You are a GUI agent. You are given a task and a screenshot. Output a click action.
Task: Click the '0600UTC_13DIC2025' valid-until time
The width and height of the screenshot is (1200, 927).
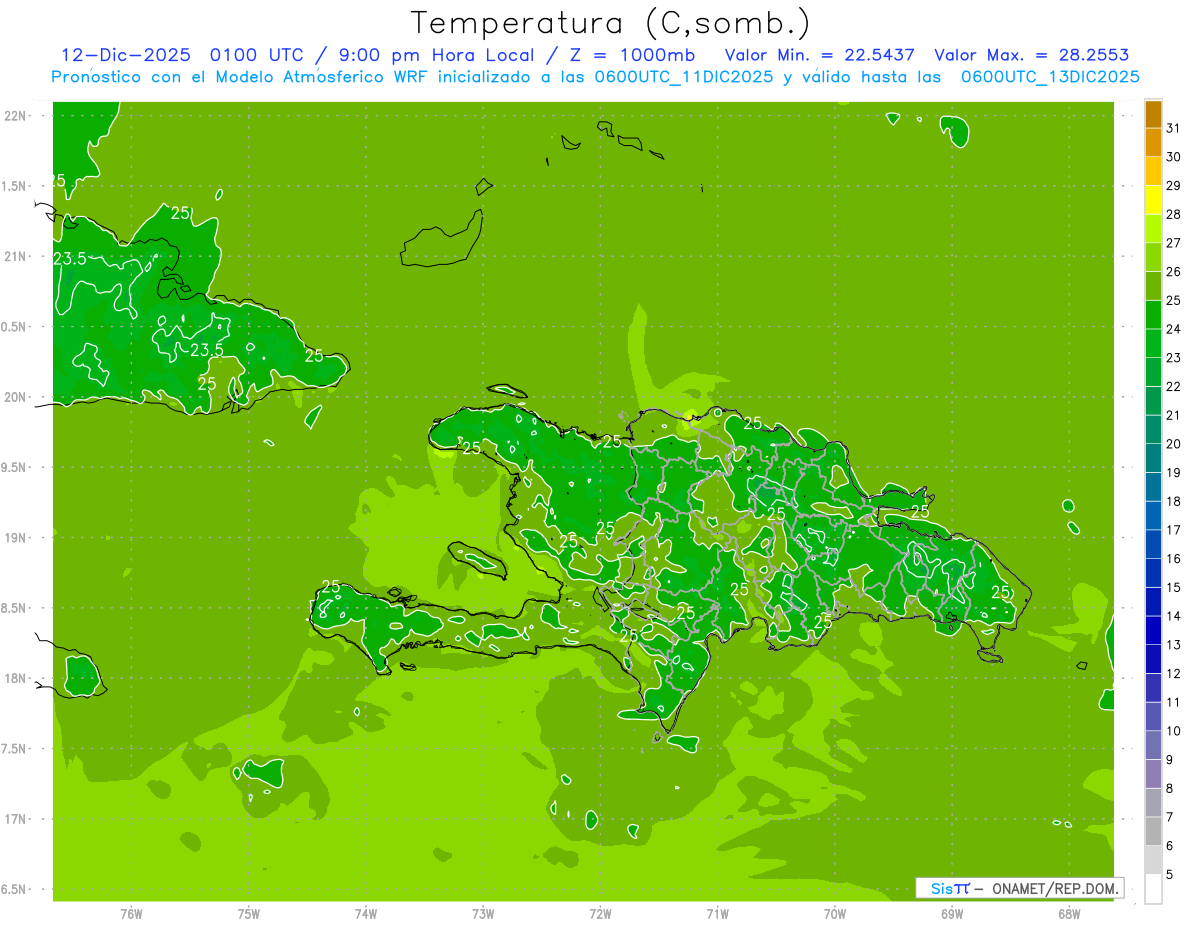[x=1050, y=77]
